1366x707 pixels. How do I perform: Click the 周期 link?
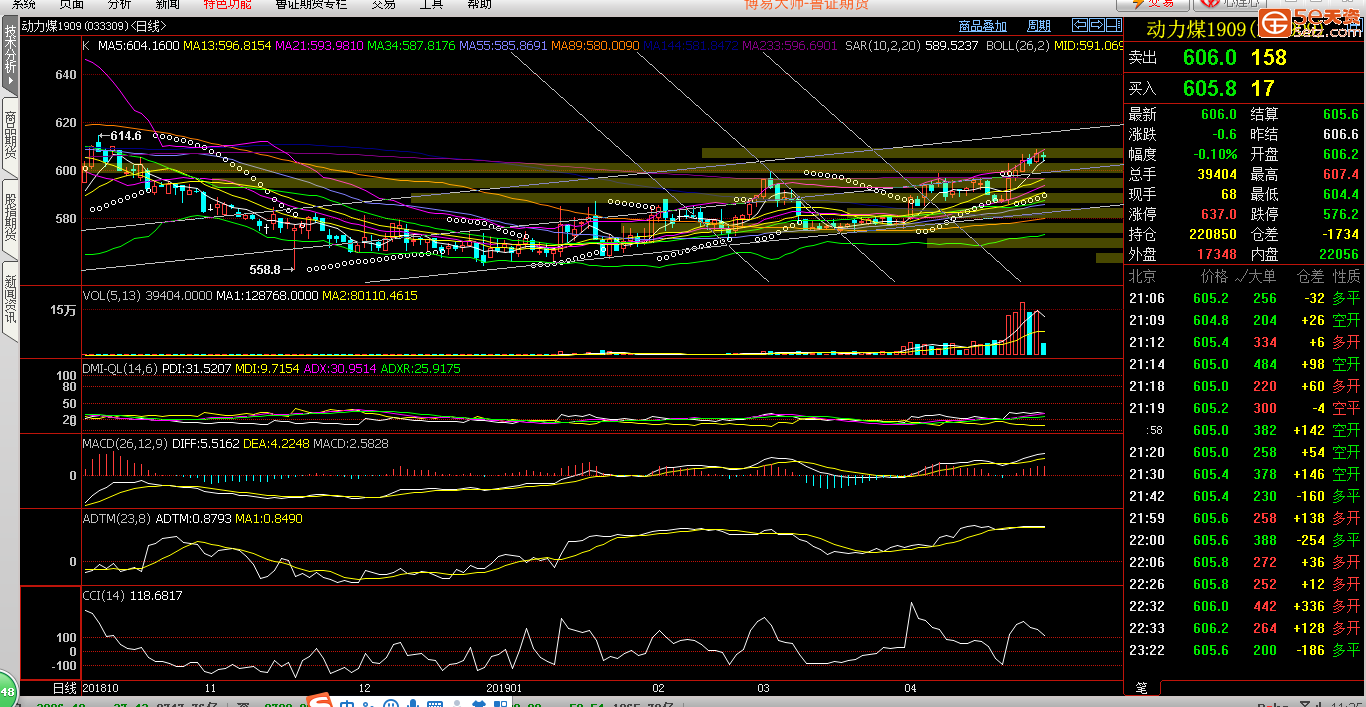pyautogui.click(x=1039, y=26)
